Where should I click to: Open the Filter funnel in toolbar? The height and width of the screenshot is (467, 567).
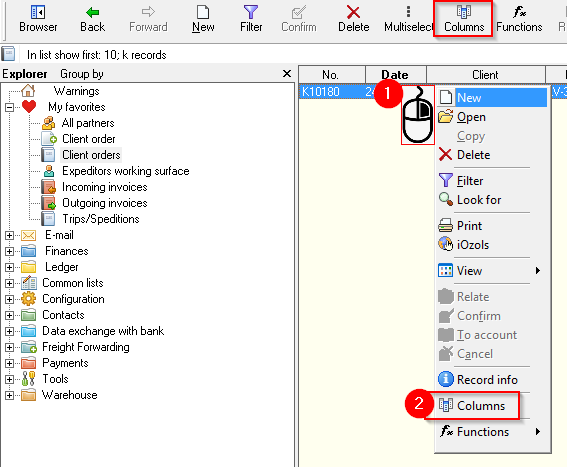(x=251, y=12)
